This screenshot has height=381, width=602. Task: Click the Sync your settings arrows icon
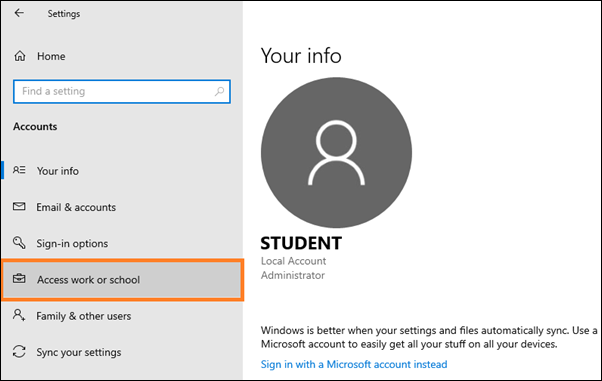coord(19,352)
